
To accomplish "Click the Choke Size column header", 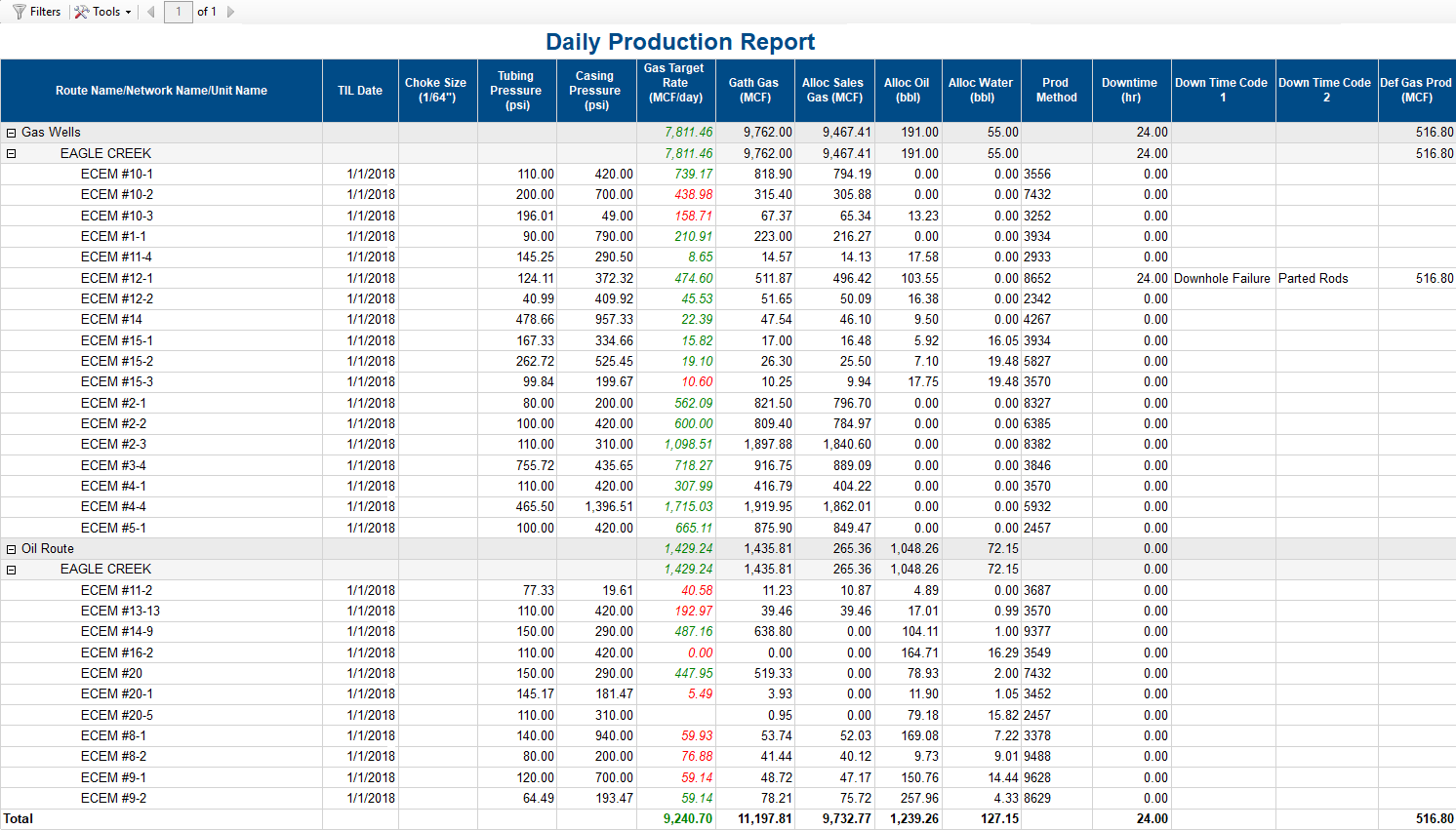I will click(x=436, y=91).
